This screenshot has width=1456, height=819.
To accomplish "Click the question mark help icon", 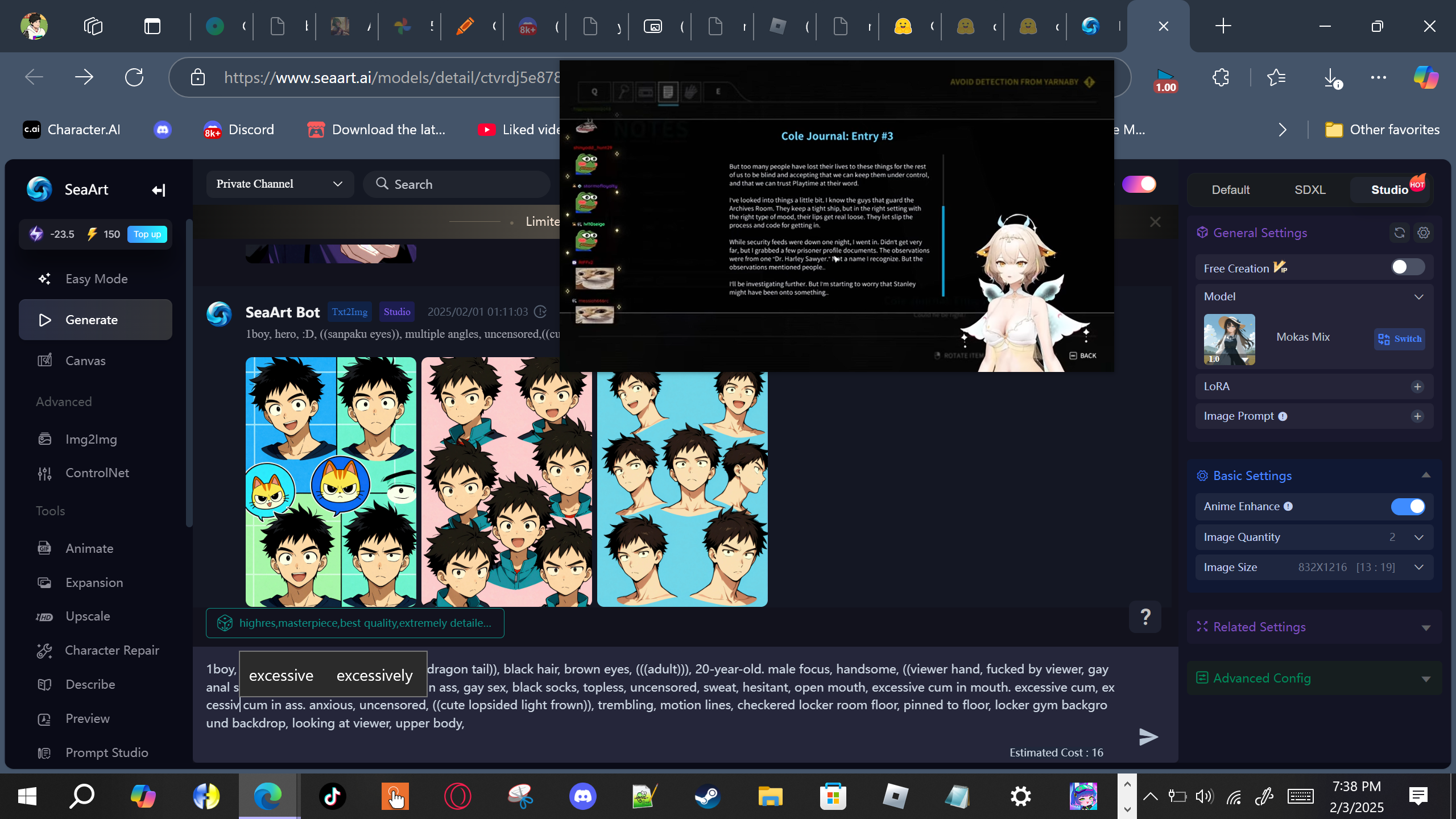I will (1145, 617).
